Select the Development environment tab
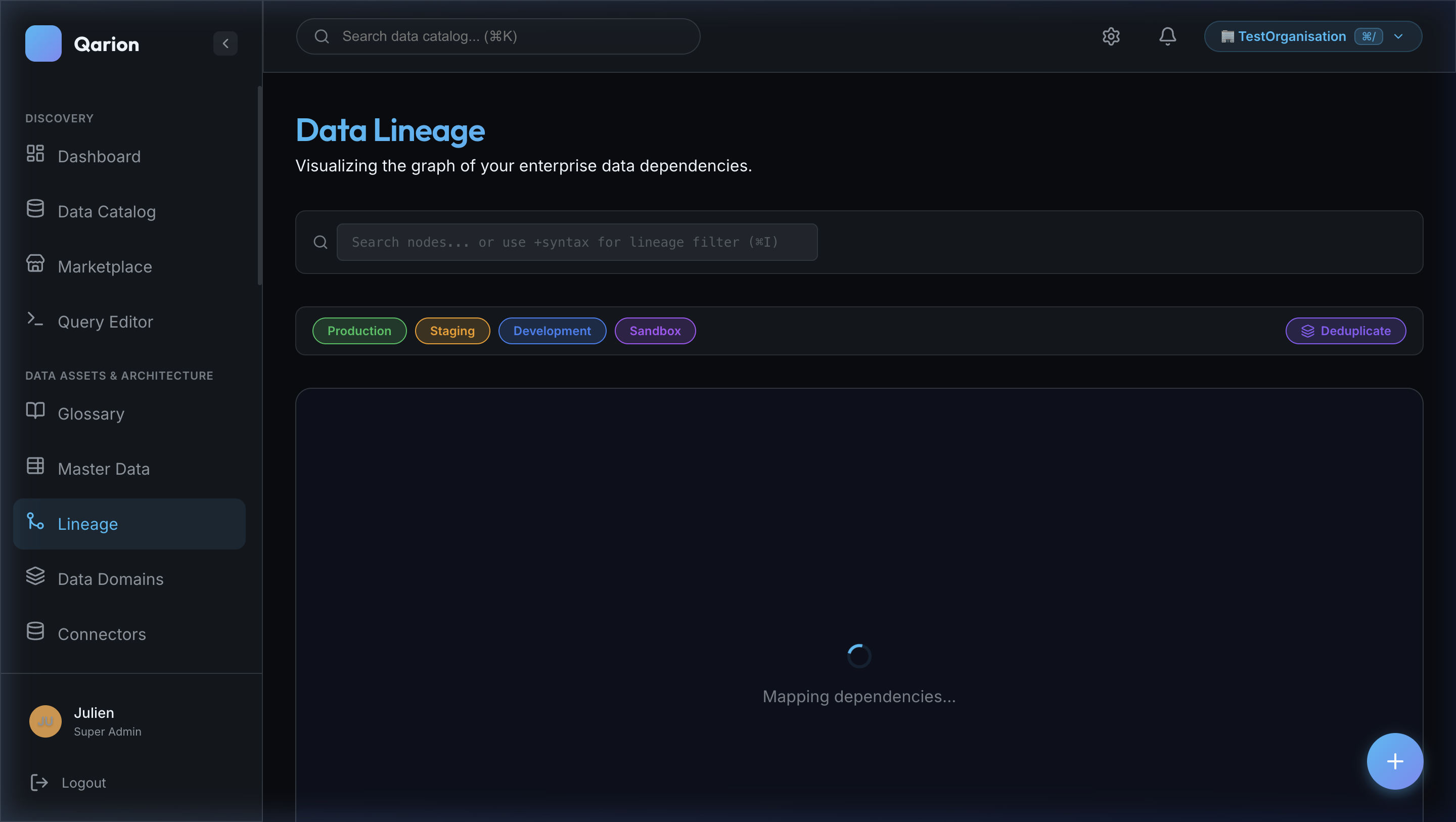Viewport: 1456px width, 822px height. pos(552,331)
